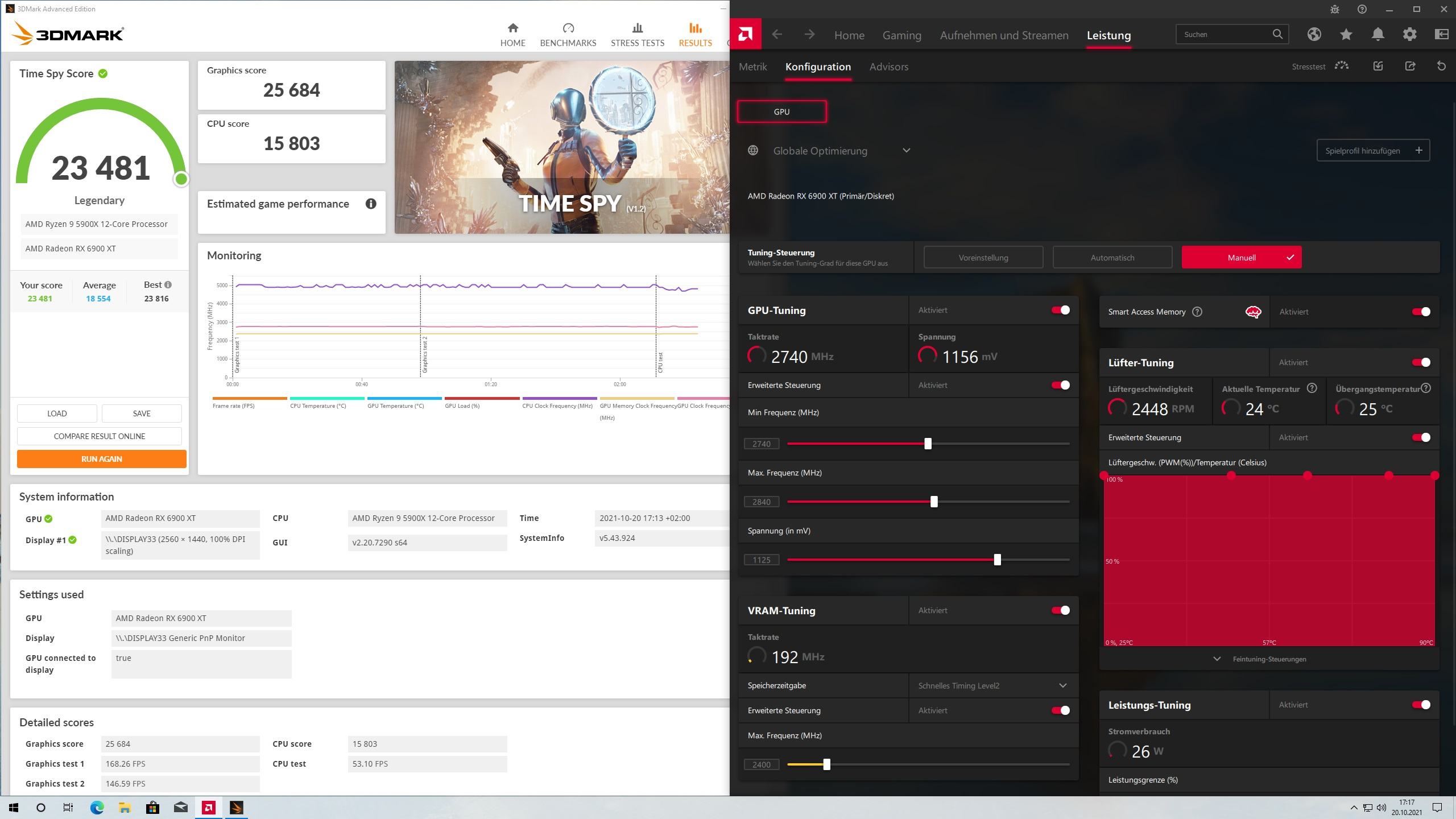This screenshot has width=1456, height=819.
Task: Open Speicherzeitgabe Schnelles Timing Level2 dropdown
Action: click(993, 685)
